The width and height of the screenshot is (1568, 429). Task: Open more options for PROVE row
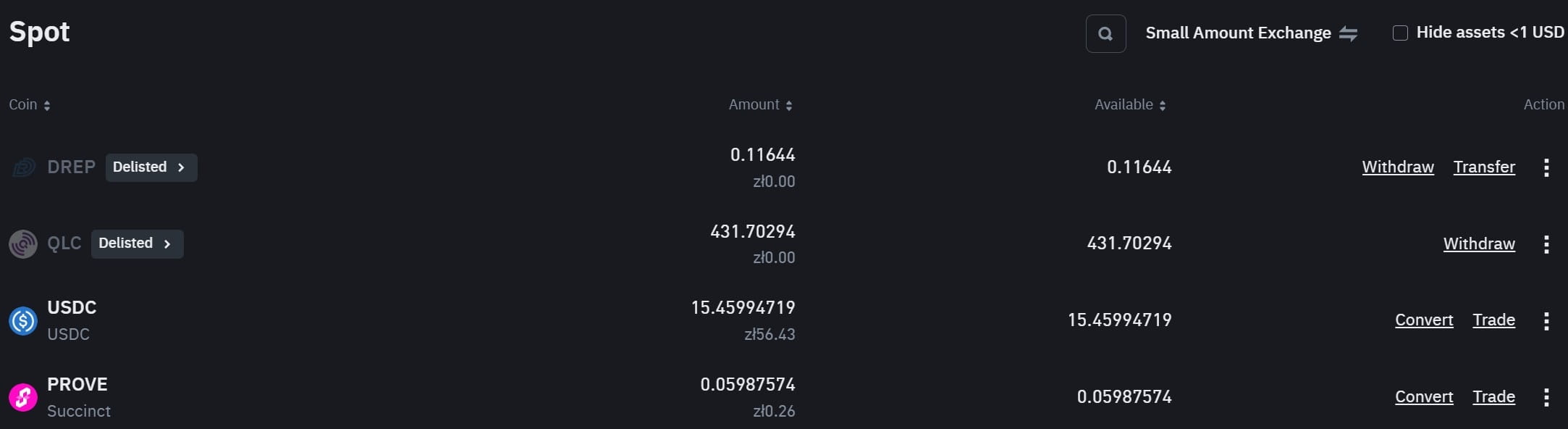(x=1546, y=397)
